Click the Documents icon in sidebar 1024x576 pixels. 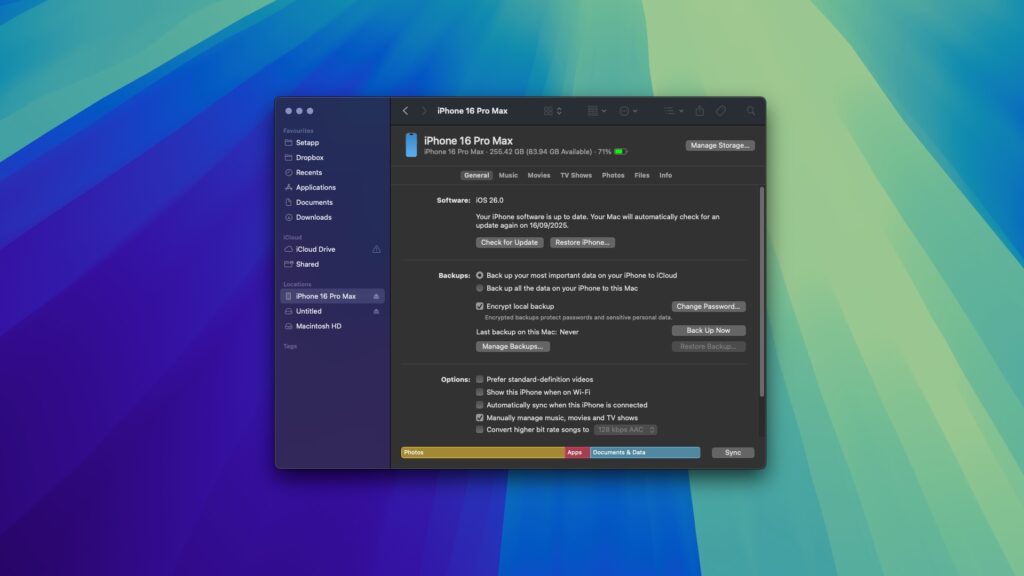tap(289, 202)
